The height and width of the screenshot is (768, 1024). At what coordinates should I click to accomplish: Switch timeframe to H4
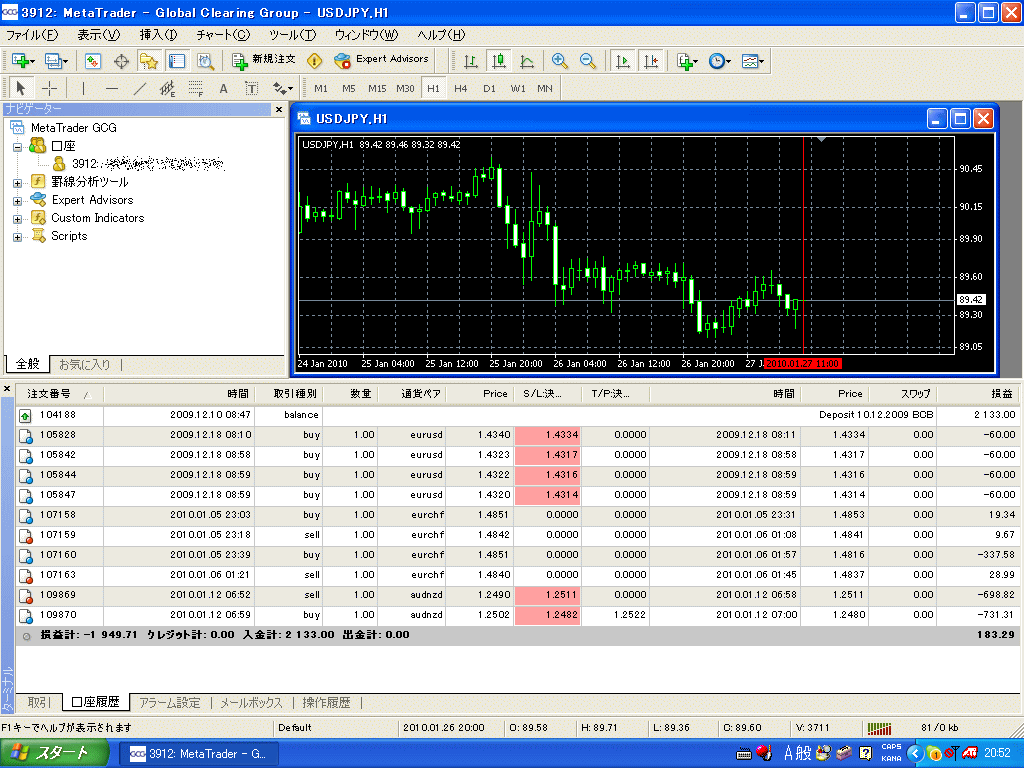point(460,88)
